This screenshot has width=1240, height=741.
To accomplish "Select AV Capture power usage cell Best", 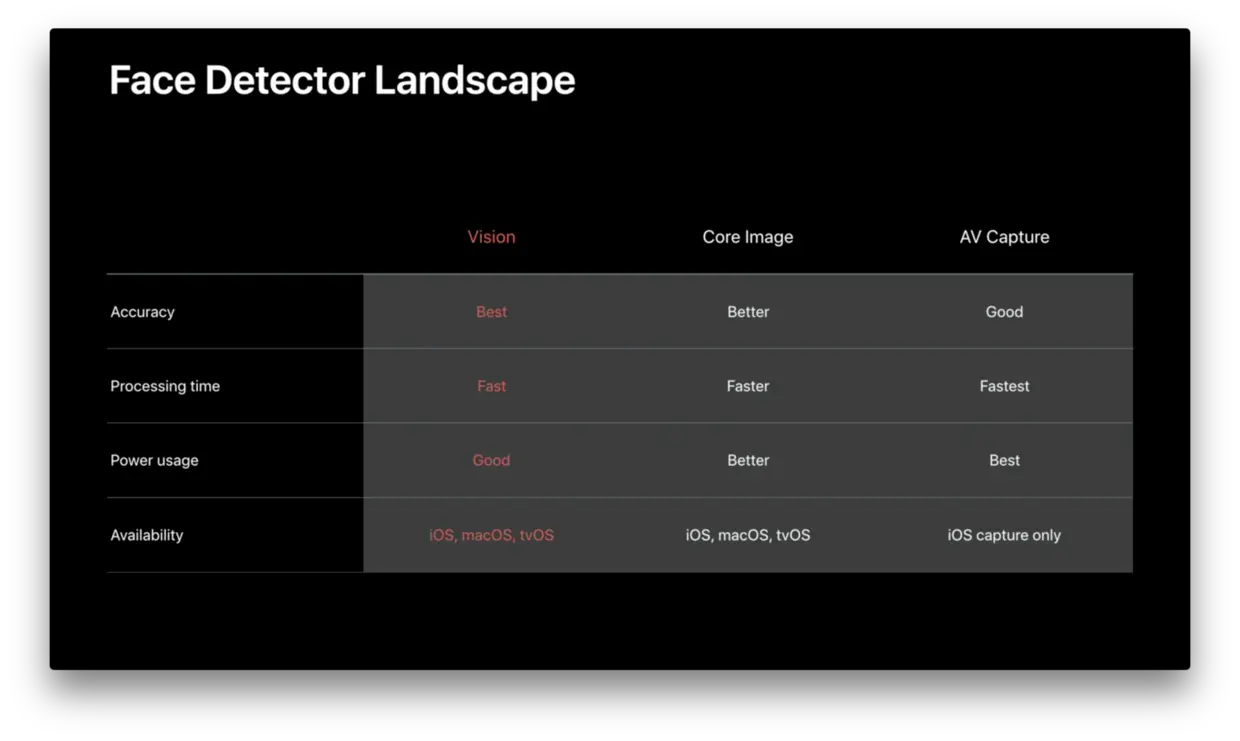I will [x=1005, y=460].
